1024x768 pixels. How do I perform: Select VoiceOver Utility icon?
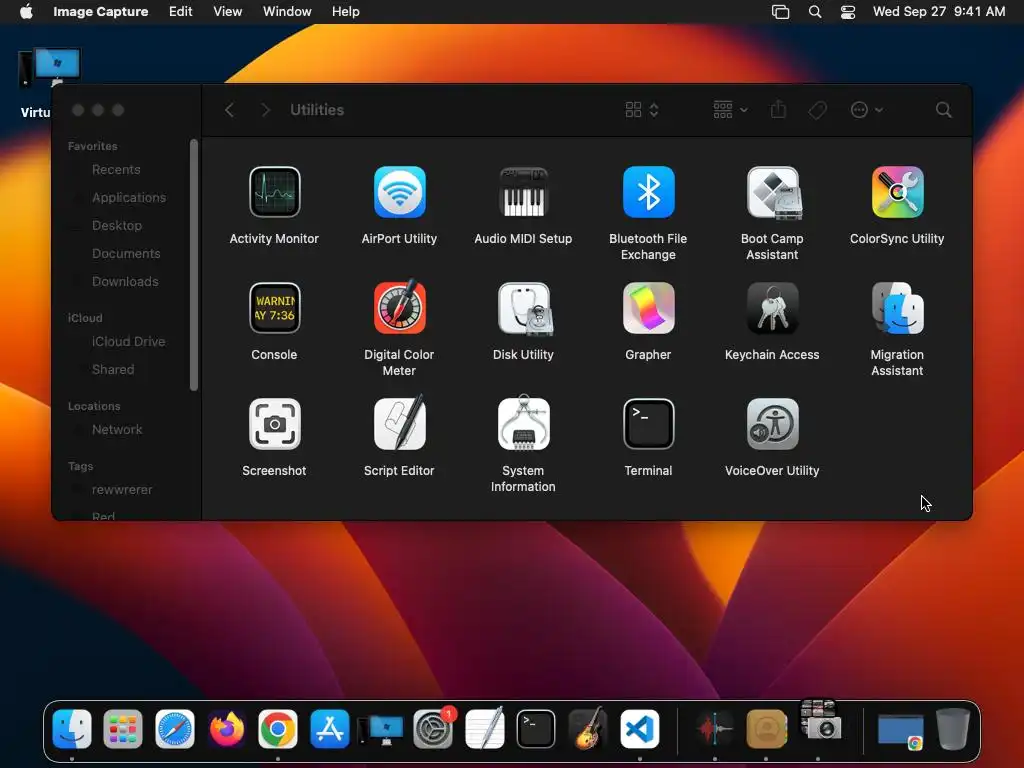point(773,424)
